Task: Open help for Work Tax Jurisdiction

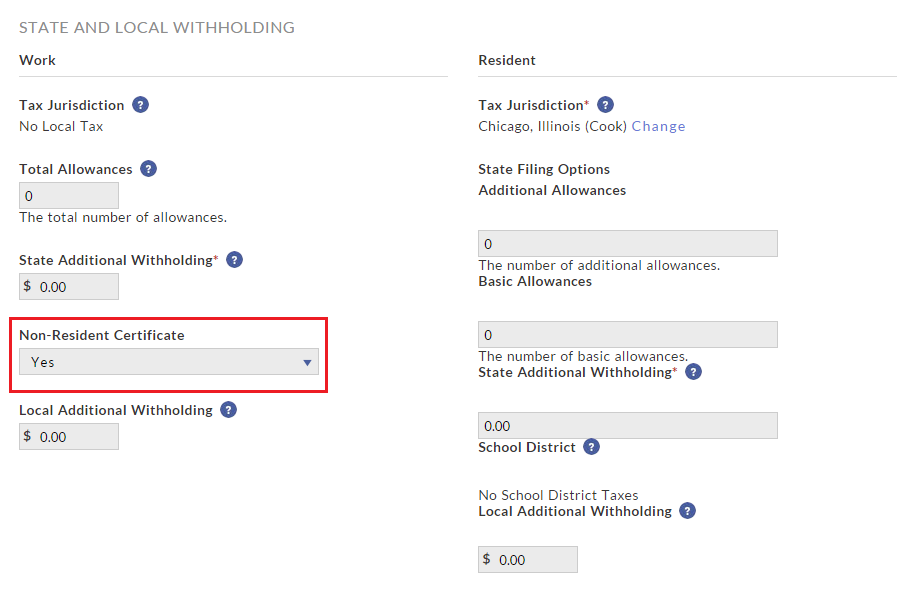Action: pos(140,105)
